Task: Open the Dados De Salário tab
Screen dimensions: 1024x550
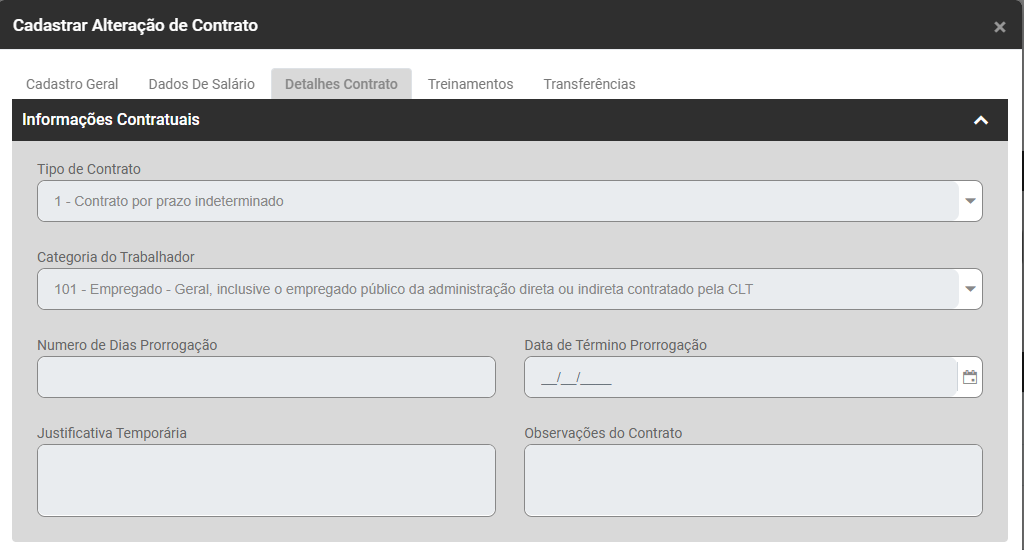Action: 201,84
